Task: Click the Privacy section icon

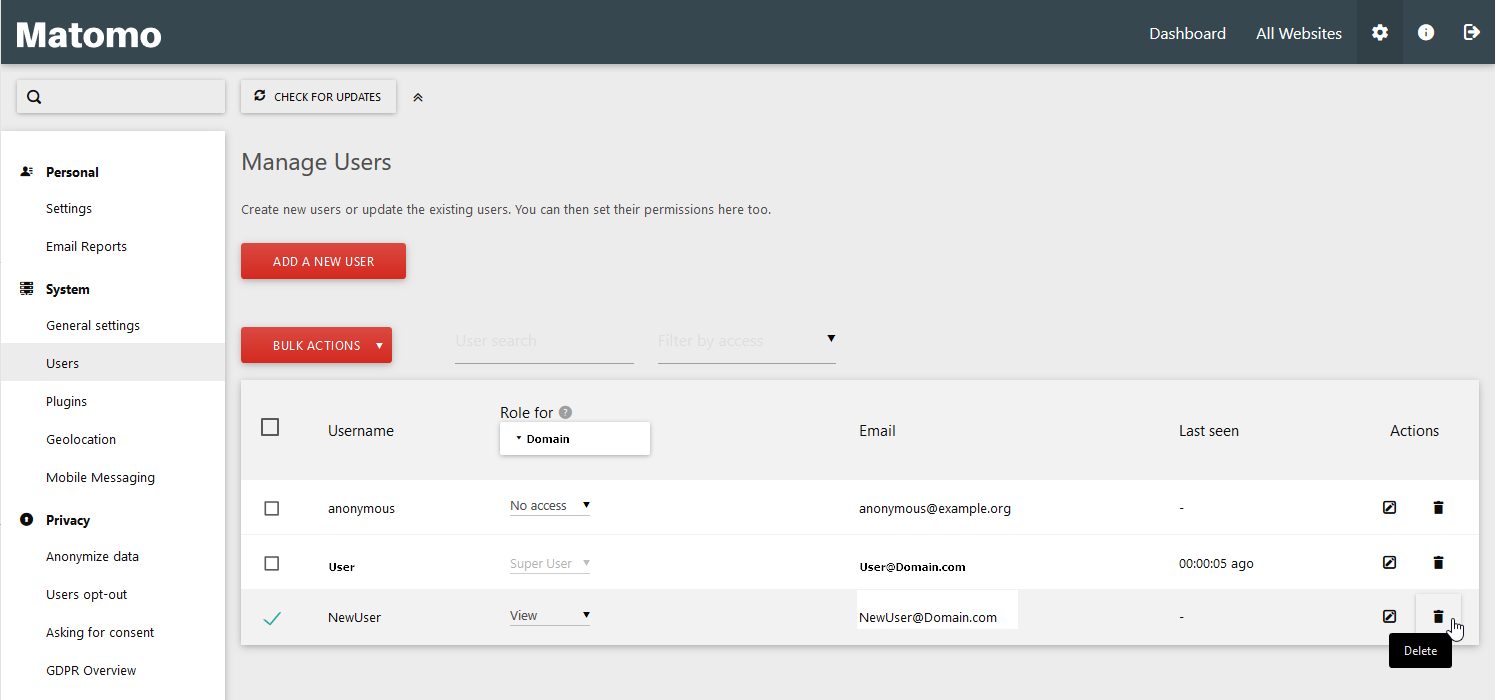Action: pyautogui.click(x=27, y=520)
